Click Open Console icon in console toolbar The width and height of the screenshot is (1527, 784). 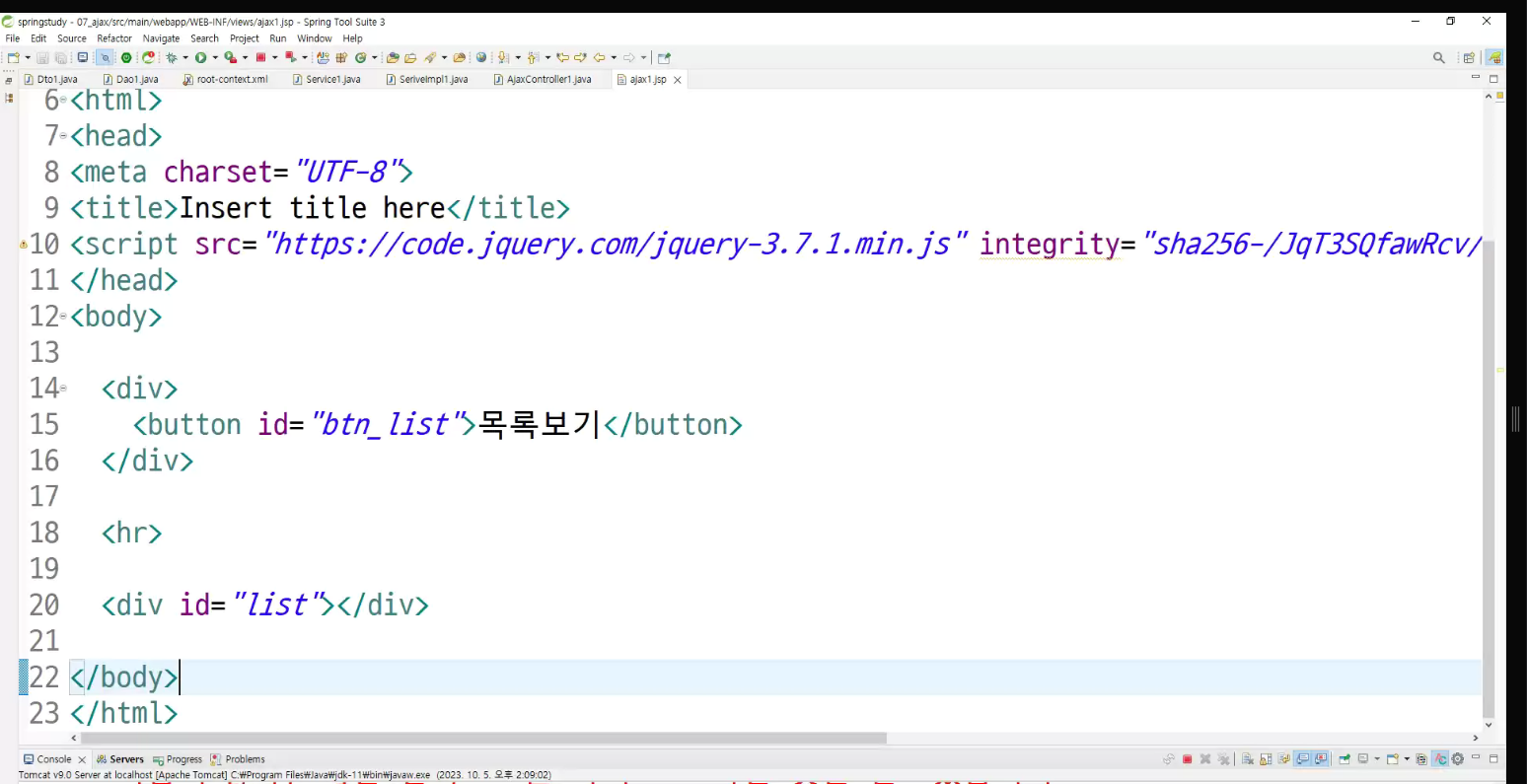coord(1392,759)
